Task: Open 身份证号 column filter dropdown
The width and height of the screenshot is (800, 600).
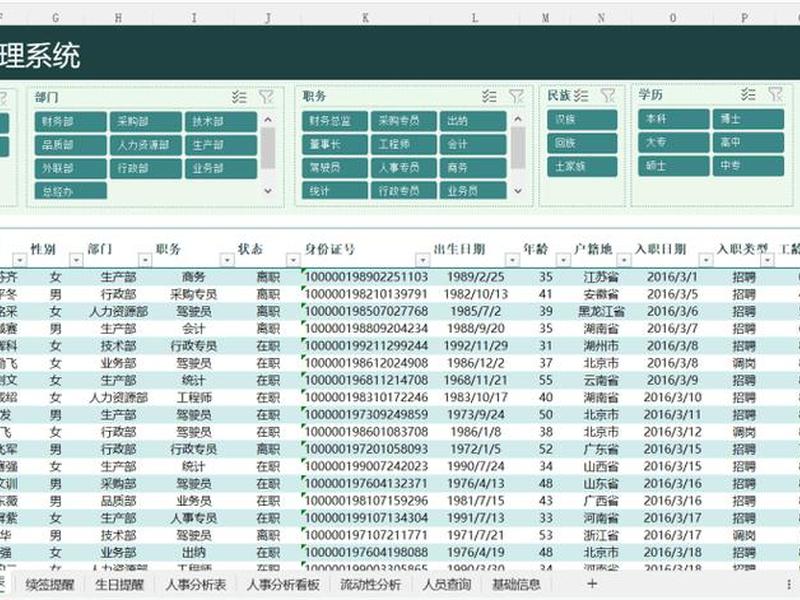Action: [x=422, y=260]
